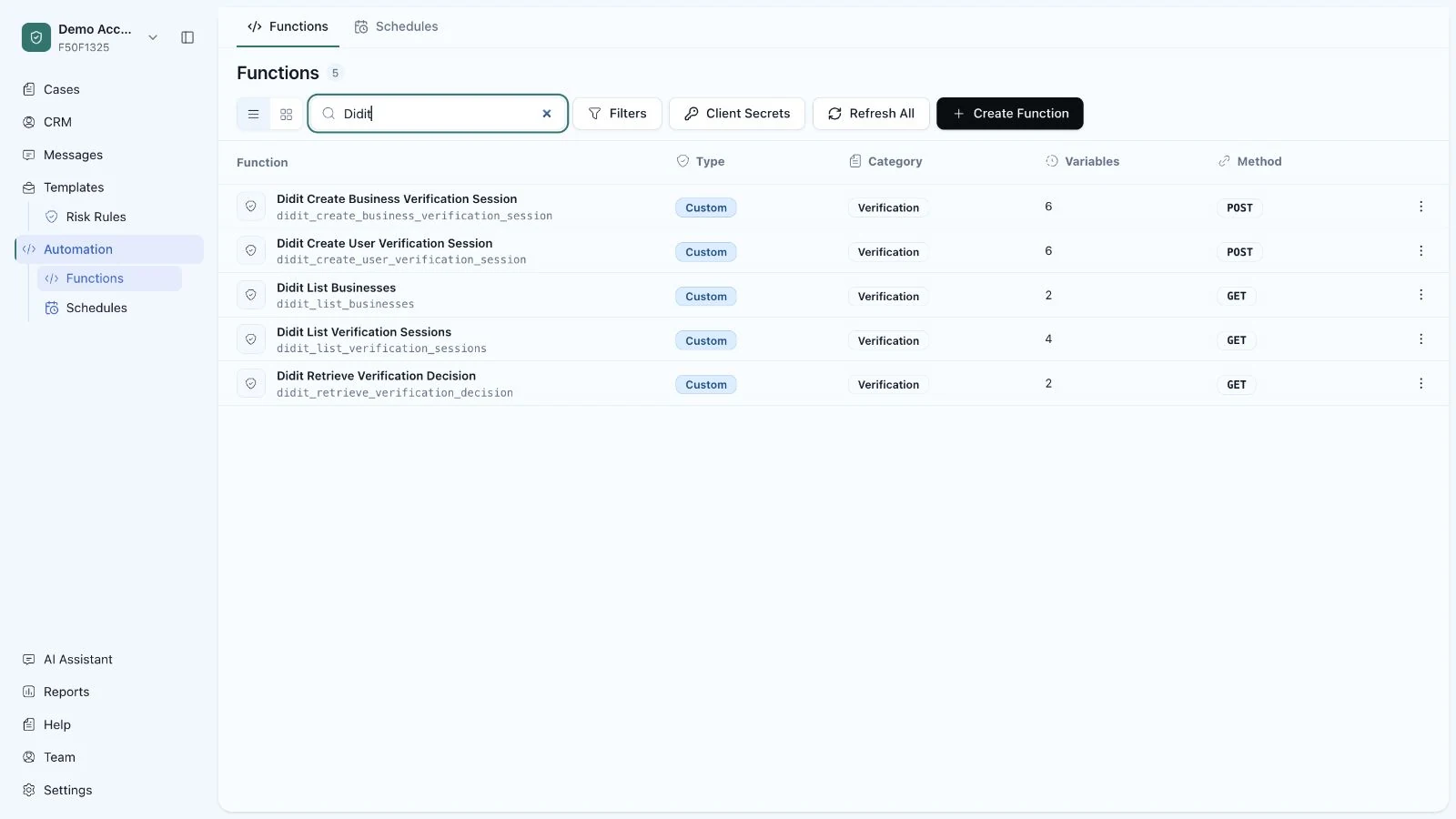
Task: Open more options for Didit Retrieve Verification Decision
Action: [x=1421, y=383]
